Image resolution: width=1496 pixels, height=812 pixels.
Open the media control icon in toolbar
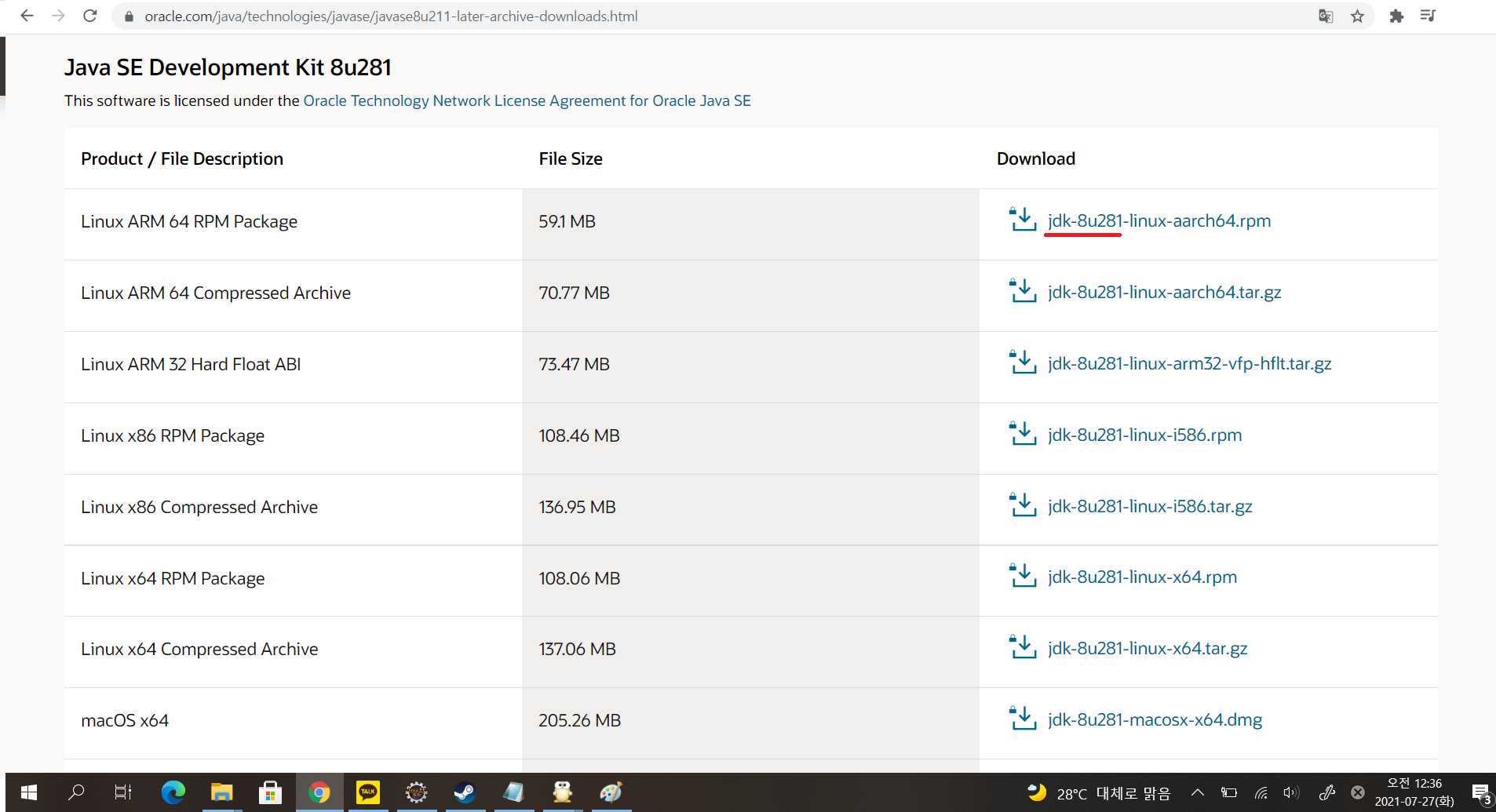[1428, 16]
